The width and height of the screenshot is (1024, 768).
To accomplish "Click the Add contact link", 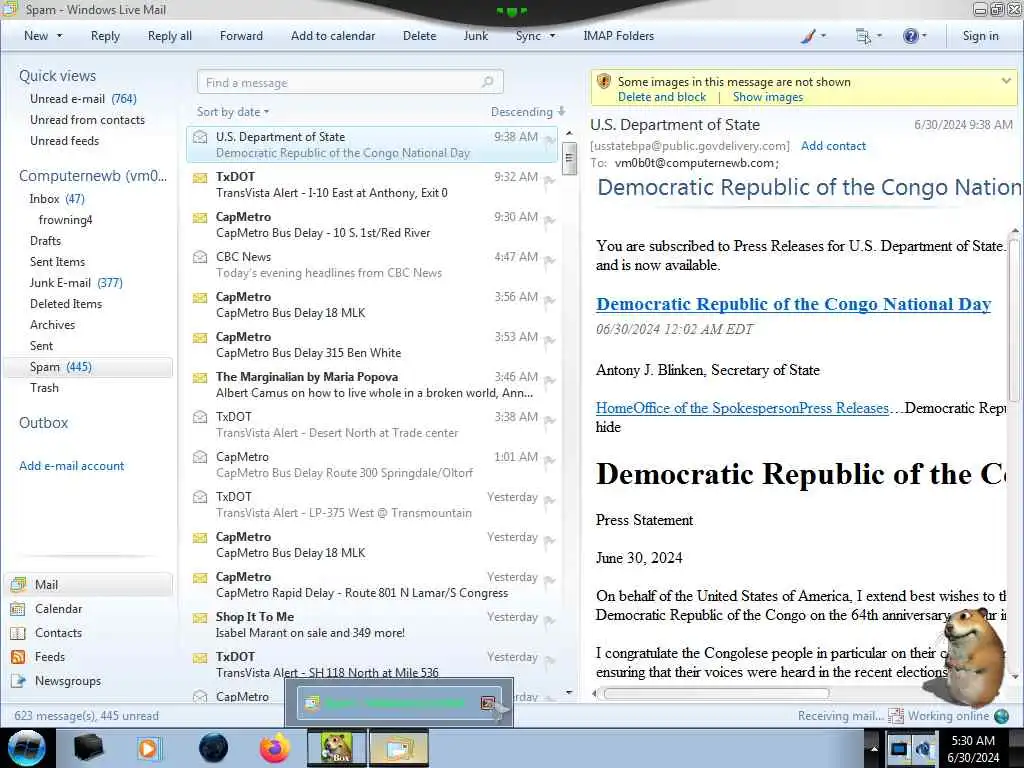I will (833, 146).
